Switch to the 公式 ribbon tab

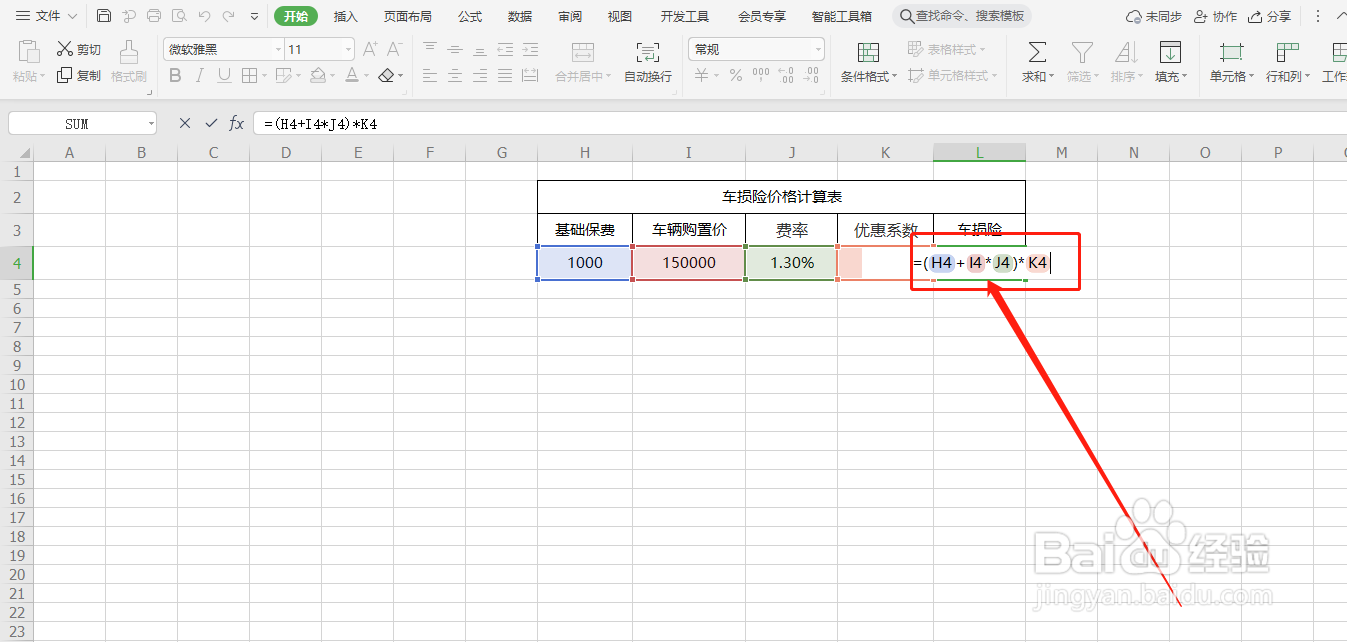pyautogui.click(x=469, y=15)
